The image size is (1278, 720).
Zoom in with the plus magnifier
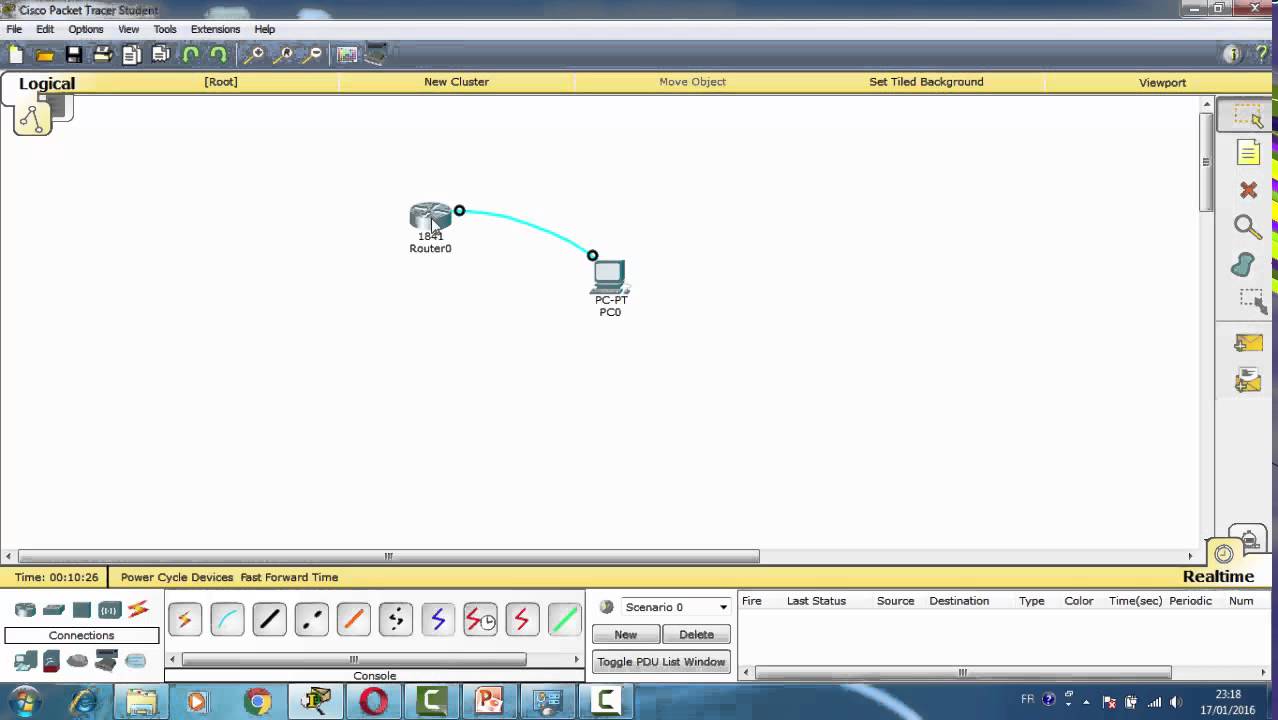[x=254, y=55]
